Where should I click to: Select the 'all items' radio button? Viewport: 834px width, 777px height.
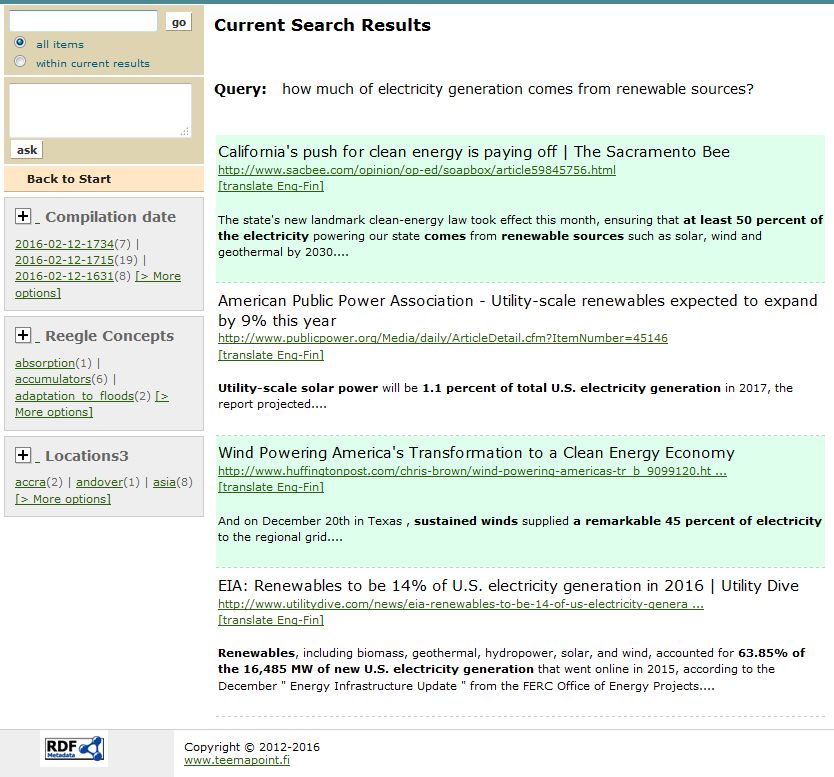click(20, 42)
